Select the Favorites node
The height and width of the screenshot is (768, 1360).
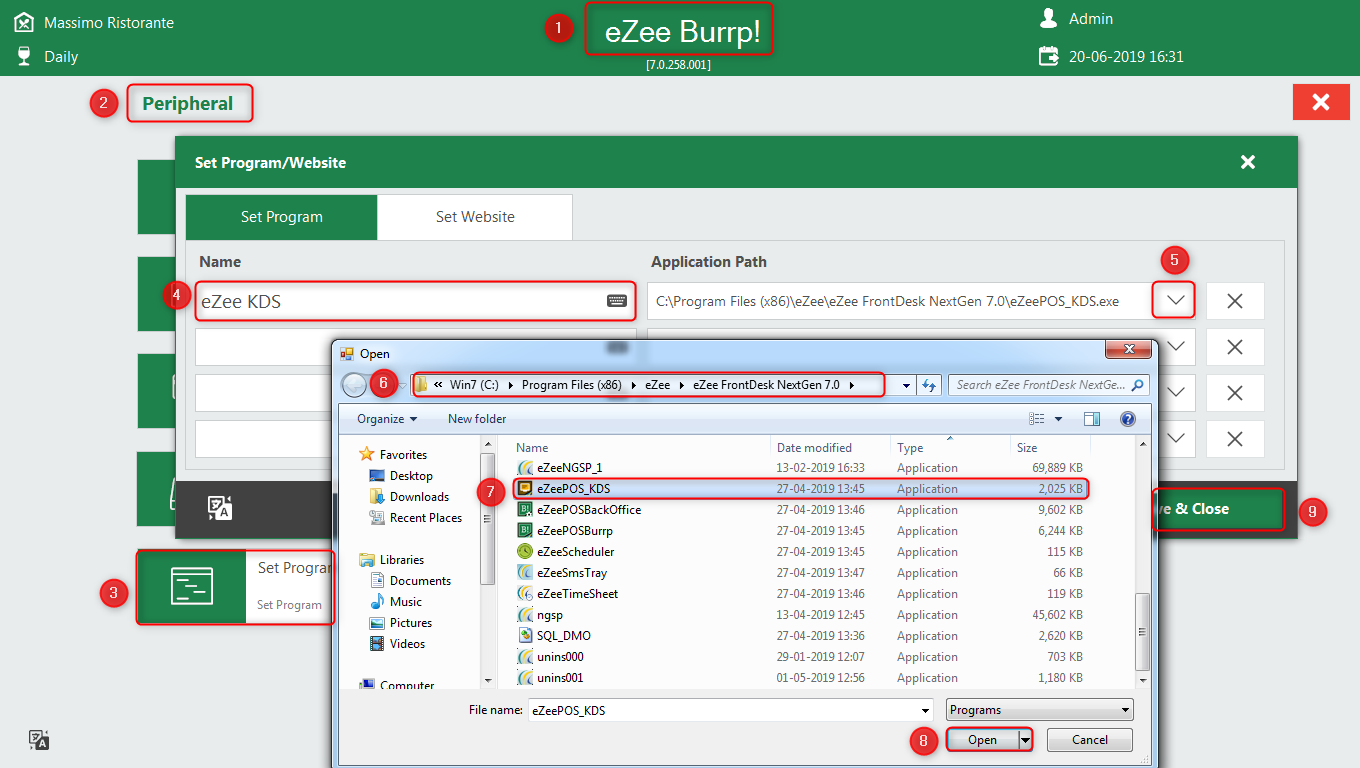point(402,455)
